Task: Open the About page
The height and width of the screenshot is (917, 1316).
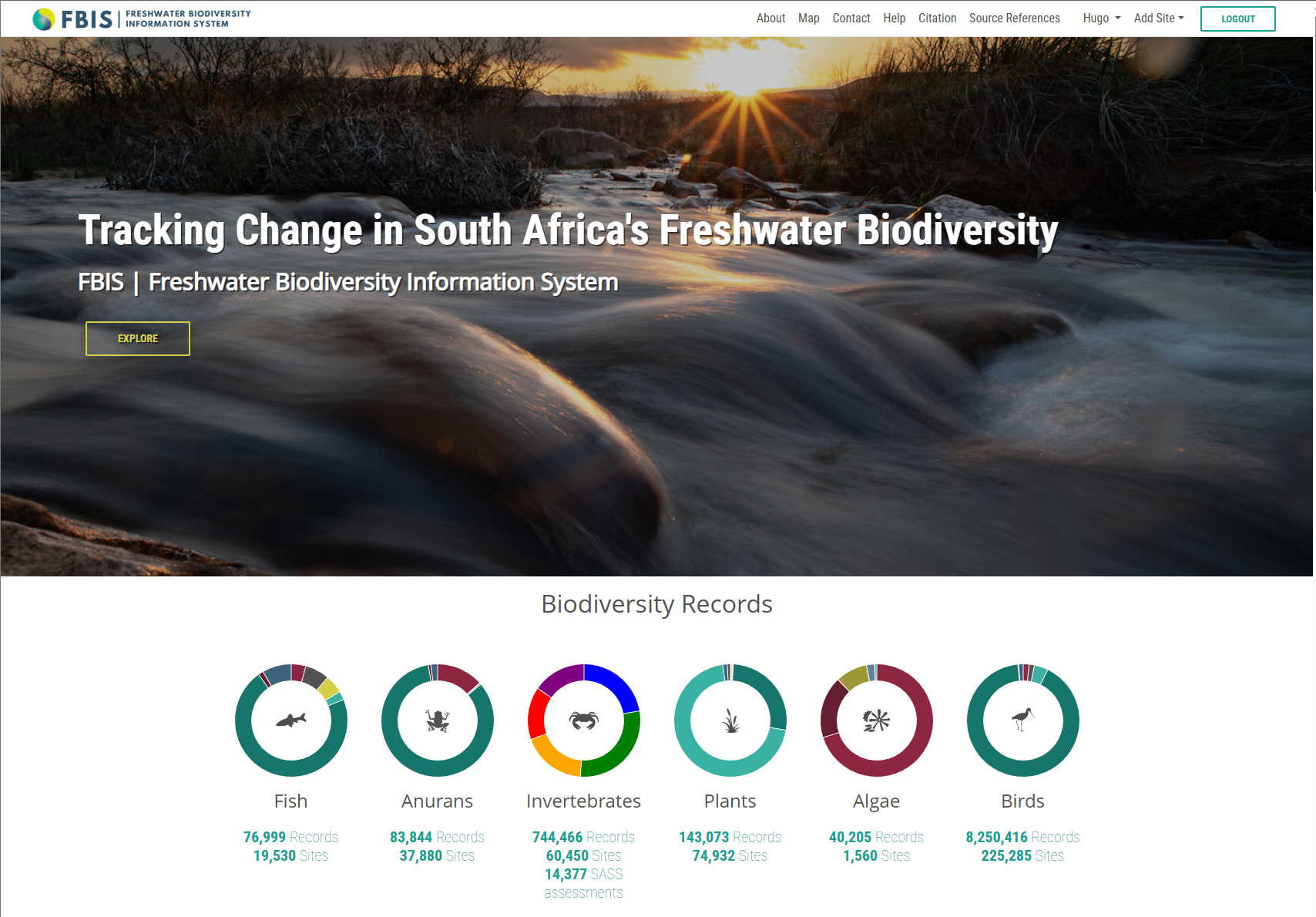Action: click(770, 18)
